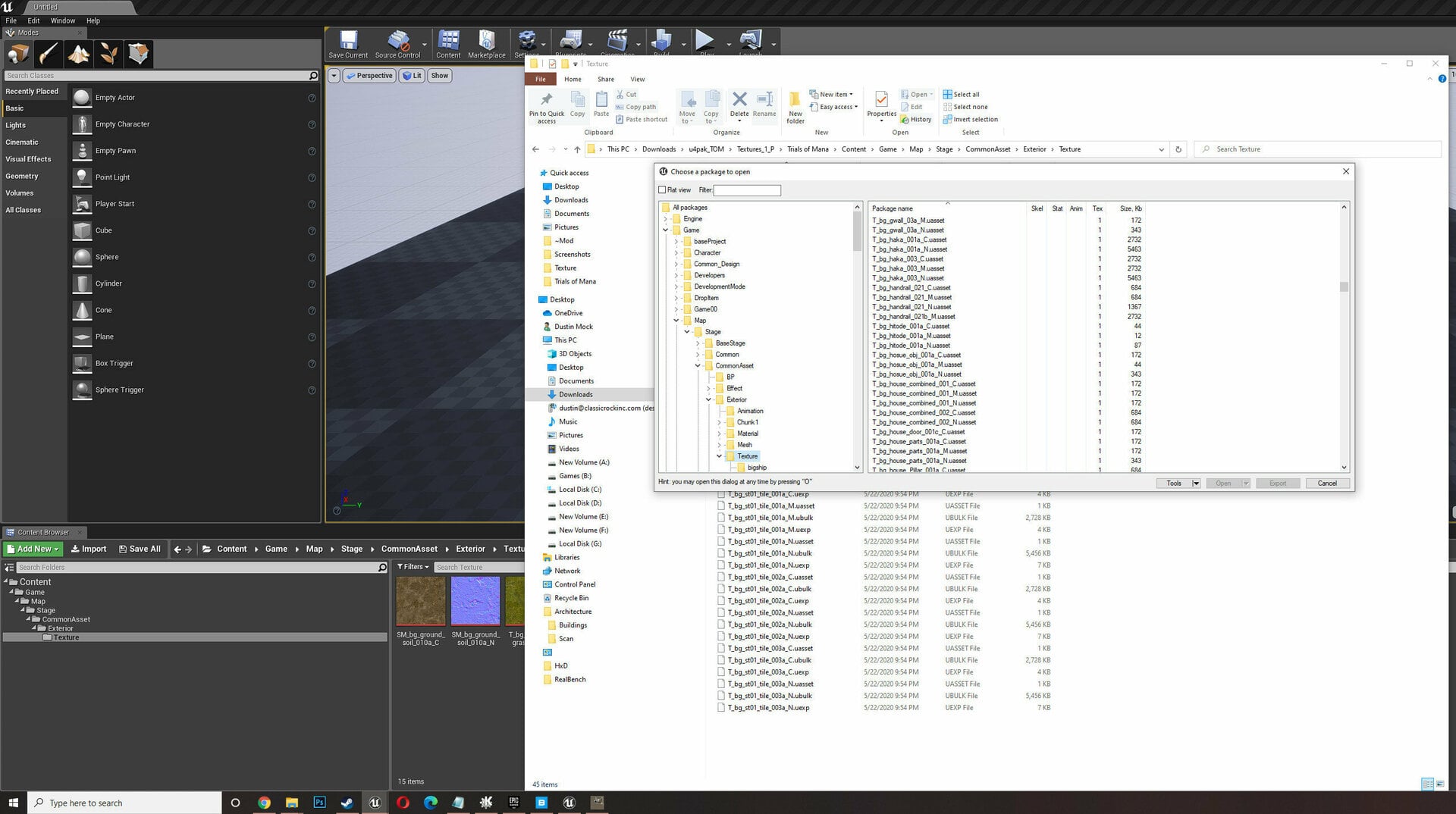Screen dimensions: 1456x814
Task: Enable the Flat view checkbox
Action: (x=662, y=190)
